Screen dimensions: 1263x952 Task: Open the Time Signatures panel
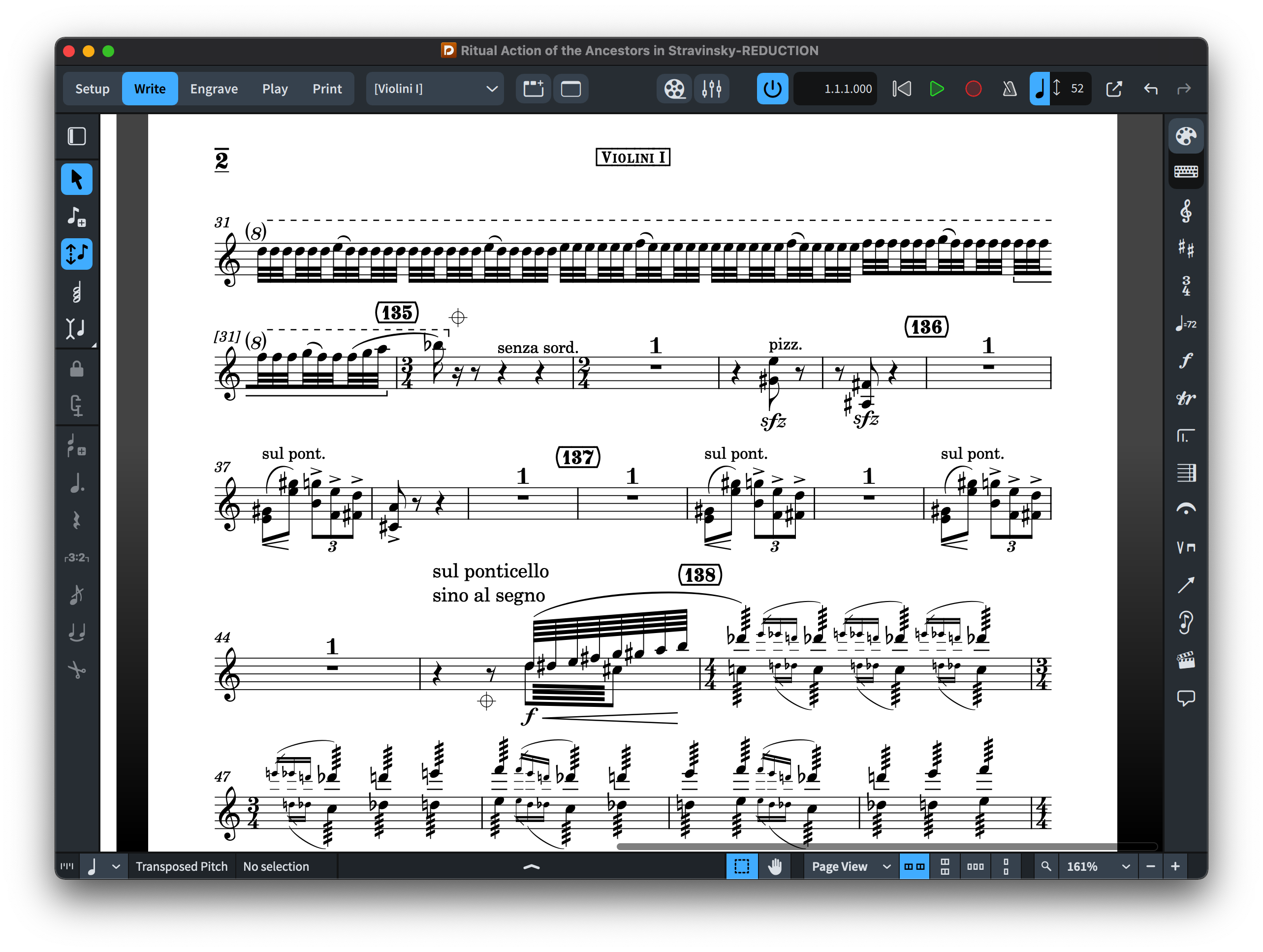pos(1185,286)
